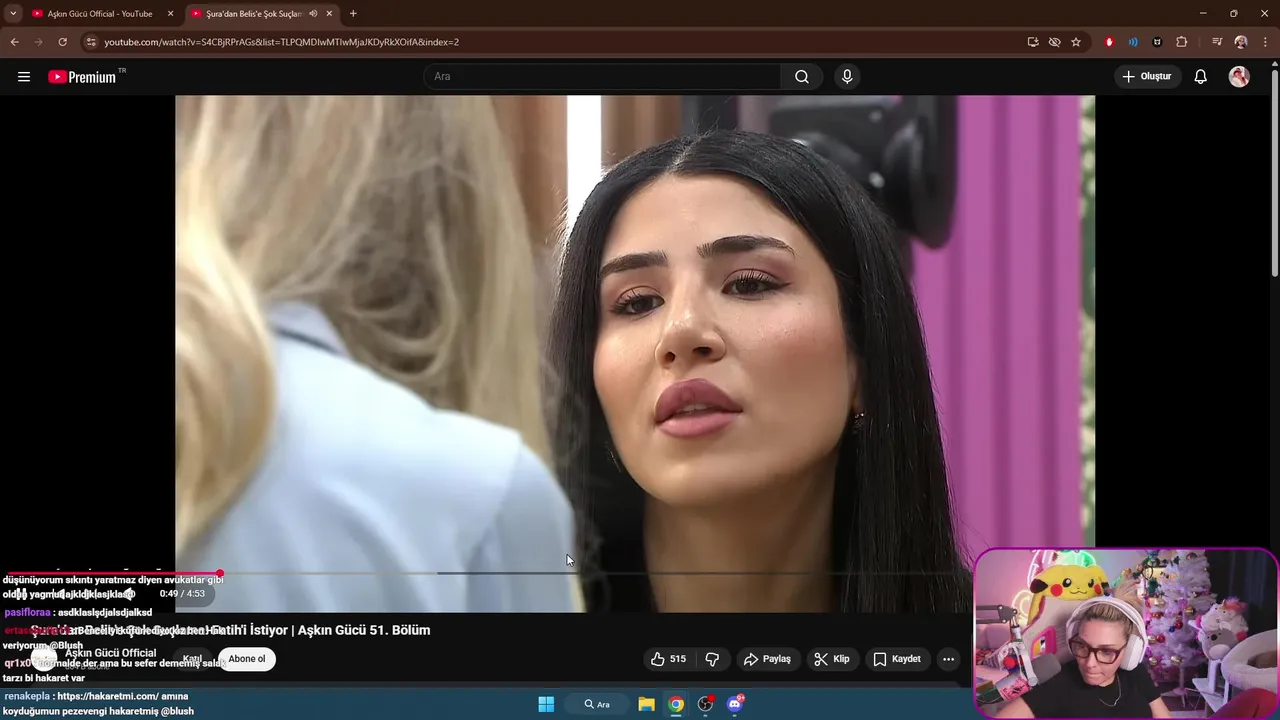This screenshot has width=1280, height=720.
Task: Open the red hand blocker extension
Action: 1109,42
